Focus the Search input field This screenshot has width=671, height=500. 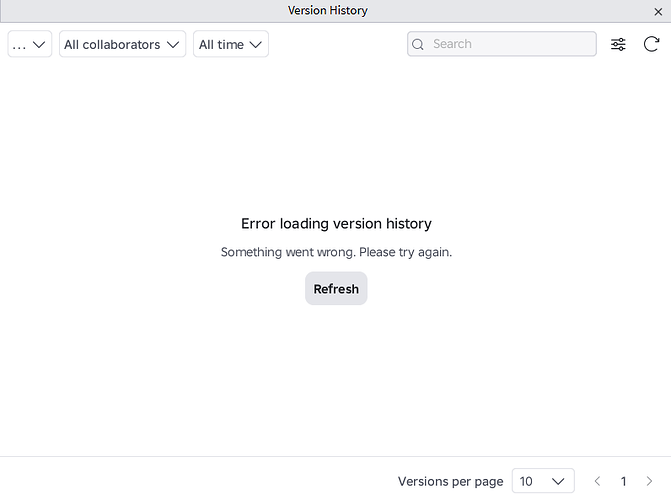(510, 44)
